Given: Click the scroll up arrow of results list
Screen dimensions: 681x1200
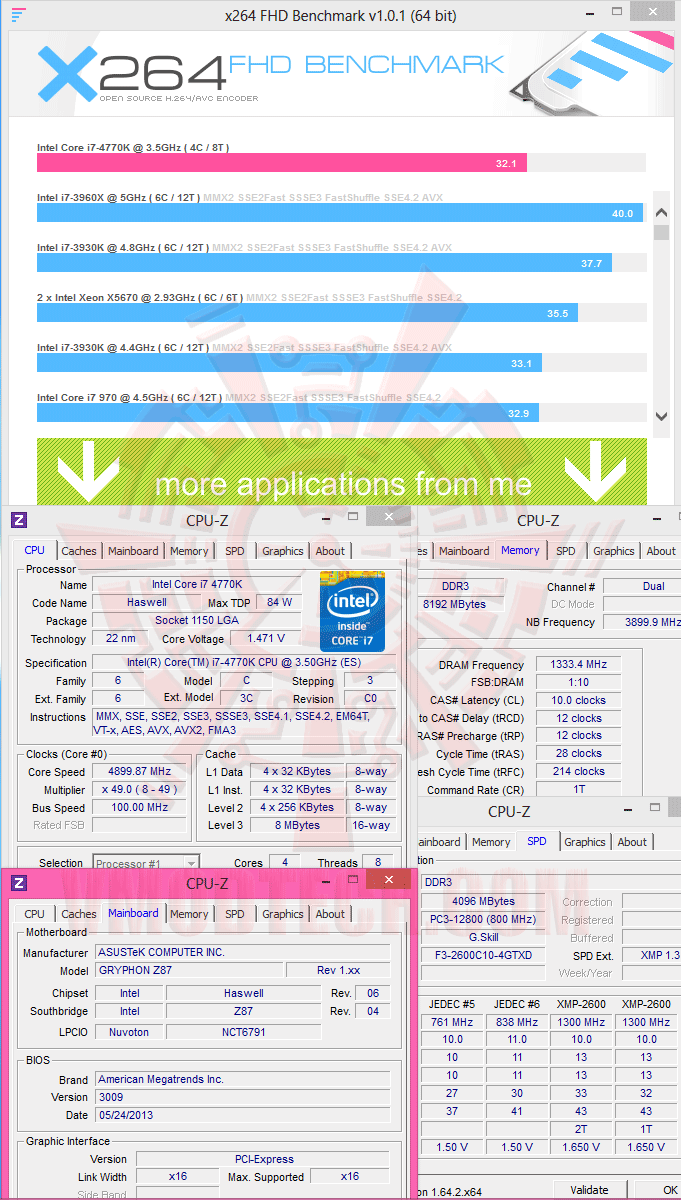Looking at the screenshot, I should [661, 212].
